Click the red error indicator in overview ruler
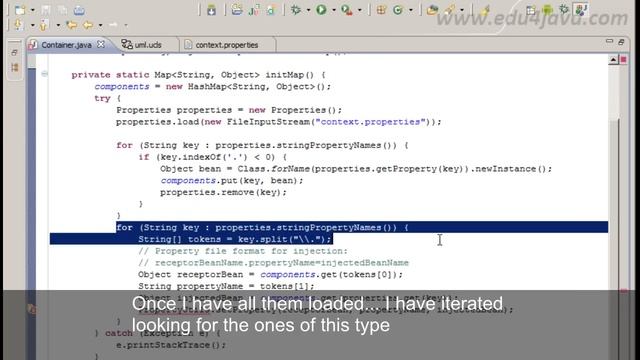 [624, 60]
